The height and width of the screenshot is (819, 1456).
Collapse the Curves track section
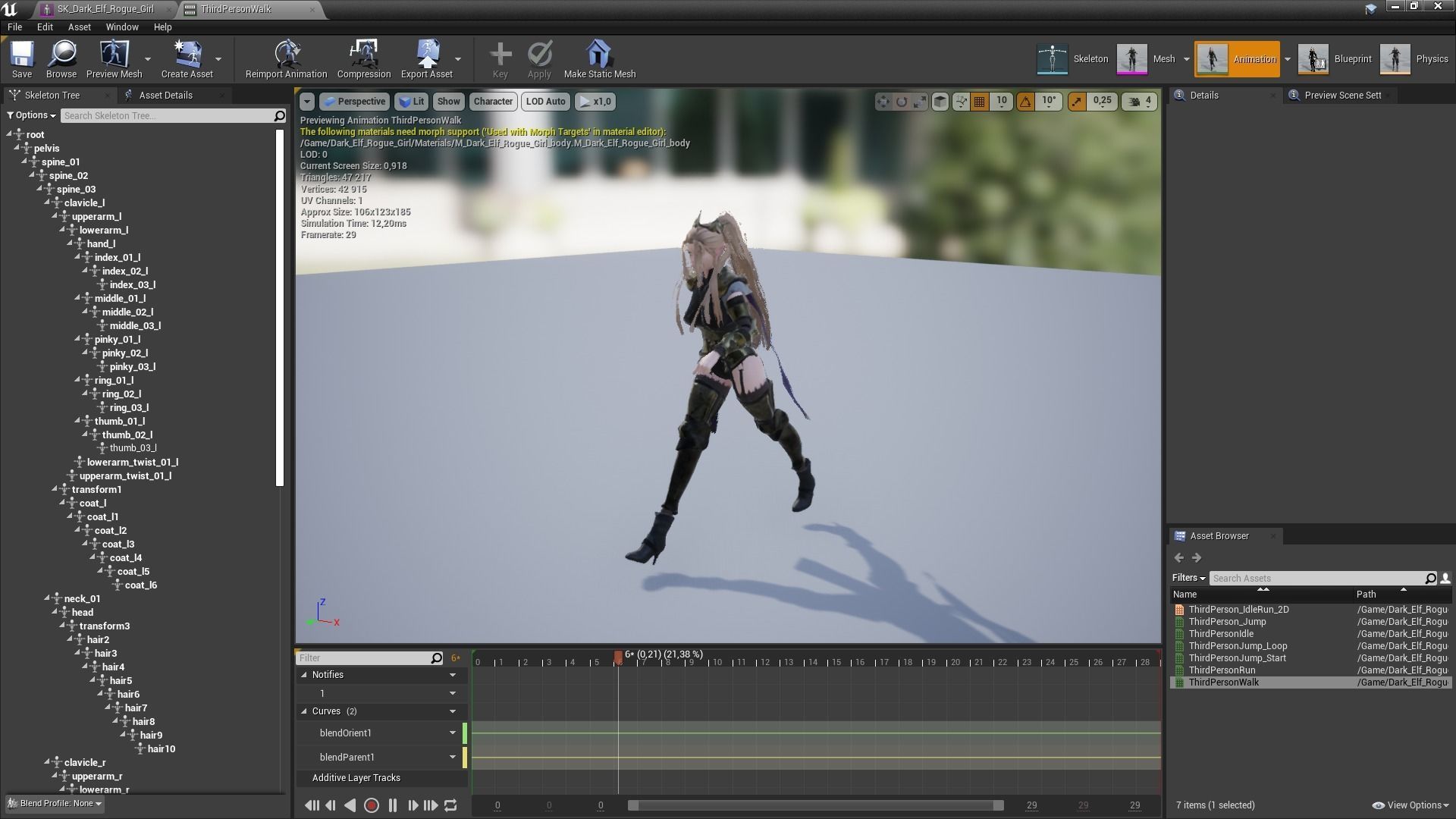305,711
